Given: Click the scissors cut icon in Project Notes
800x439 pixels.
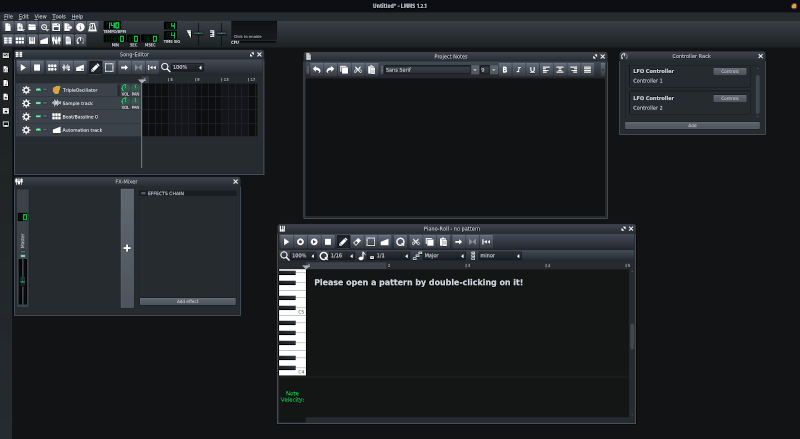Looking at the screenshot, I should click(358, 70).
